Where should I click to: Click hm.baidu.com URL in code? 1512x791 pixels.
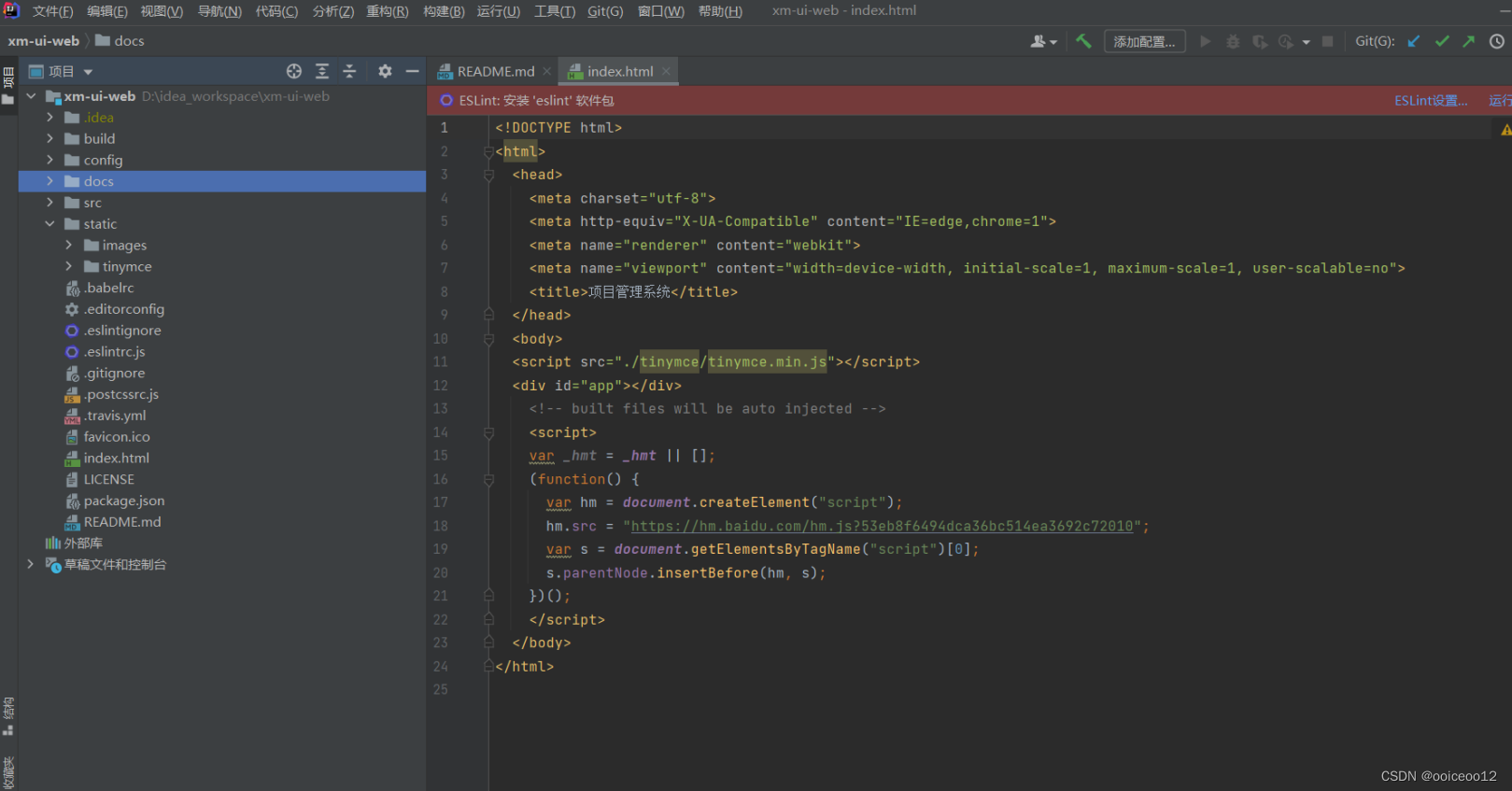(882, 526)
